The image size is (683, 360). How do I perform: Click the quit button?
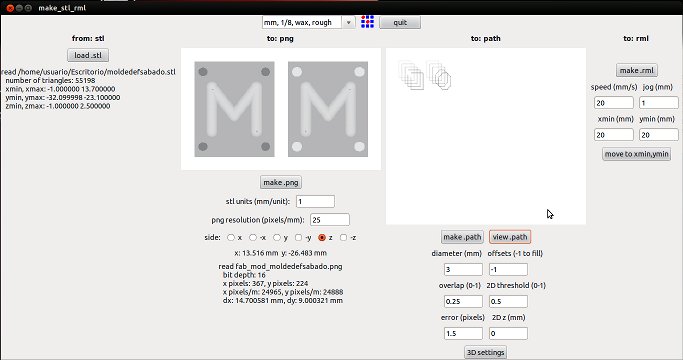point(400,22)
